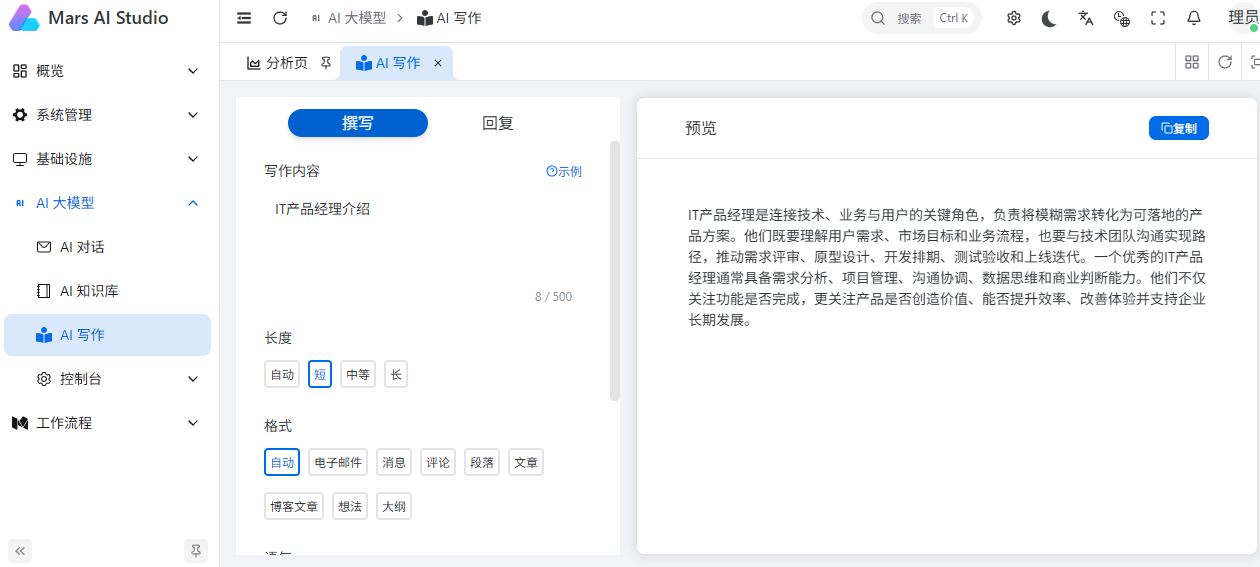This screenshot has width=1260, height=567.
Task: Open the language translation icon
Action: 1086,18
